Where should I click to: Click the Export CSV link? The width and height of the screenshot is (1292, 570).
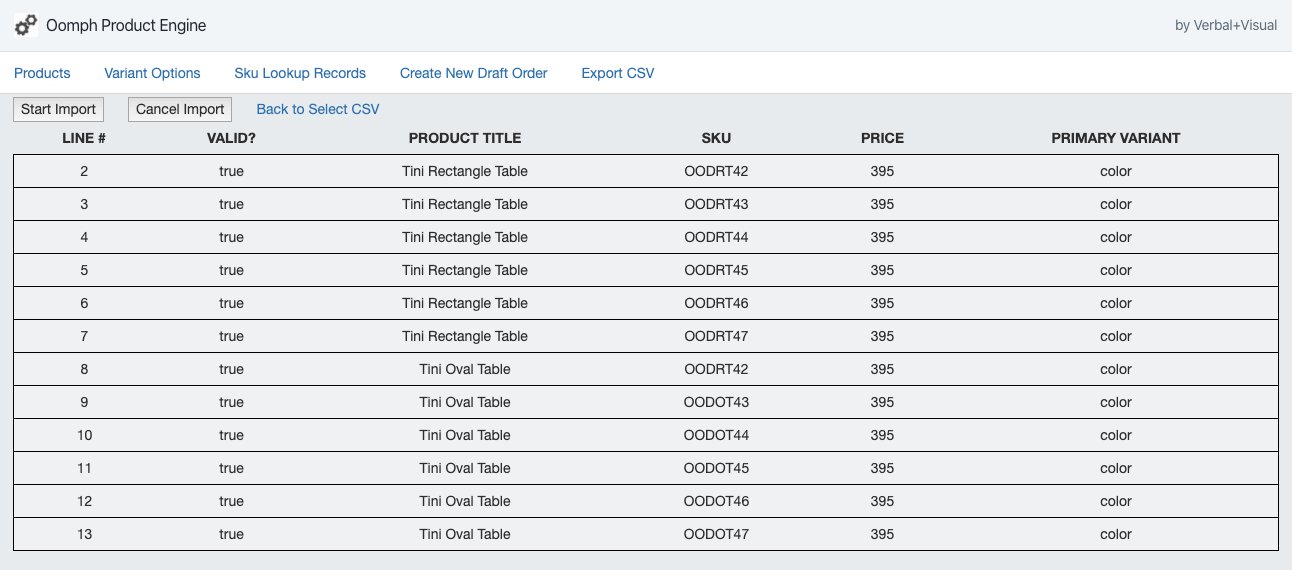coord(617,73)
